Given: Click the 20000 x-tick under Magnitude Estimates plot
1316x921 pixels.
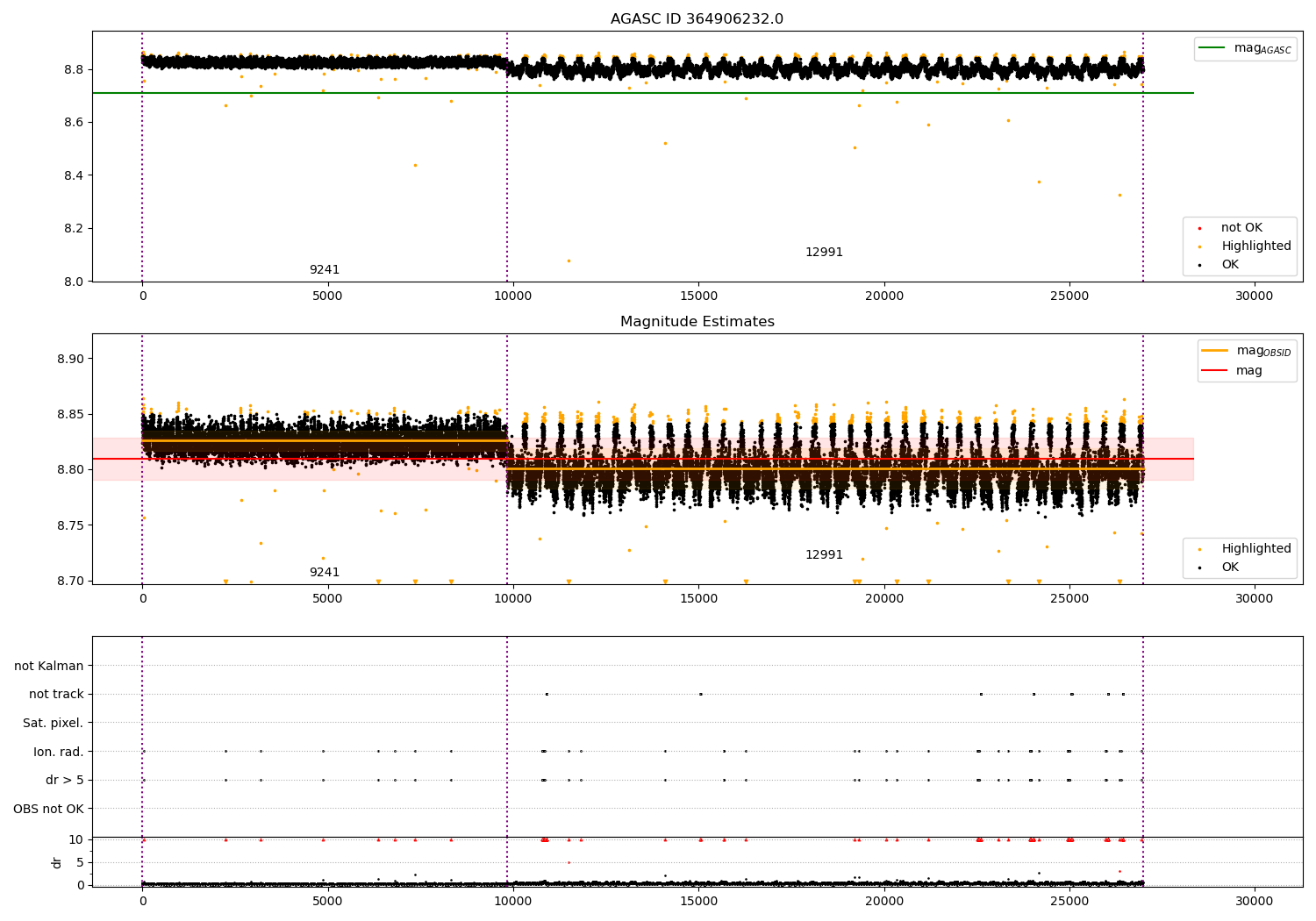Looking at the screenshot, I should tap(883, 598).
